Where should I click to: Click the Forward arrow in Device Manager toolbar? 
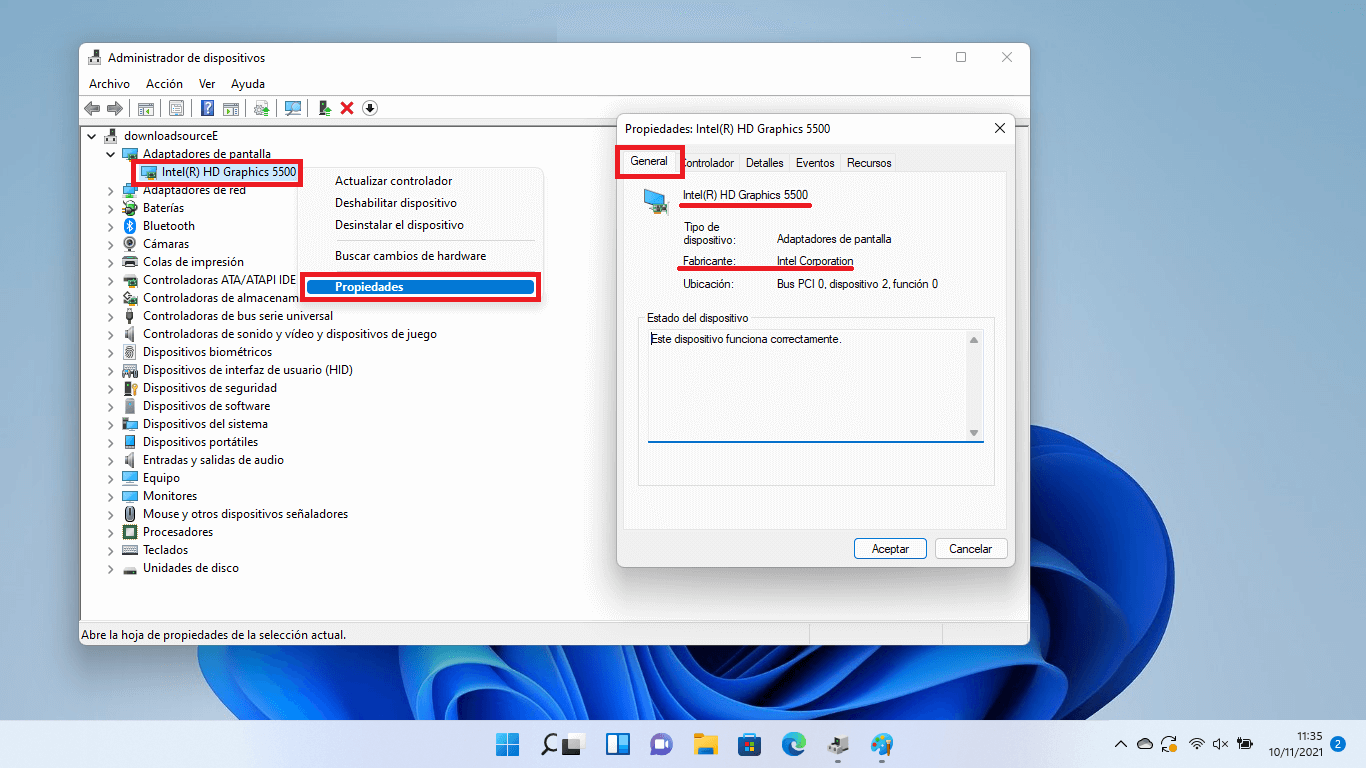(x=115, y=108)
